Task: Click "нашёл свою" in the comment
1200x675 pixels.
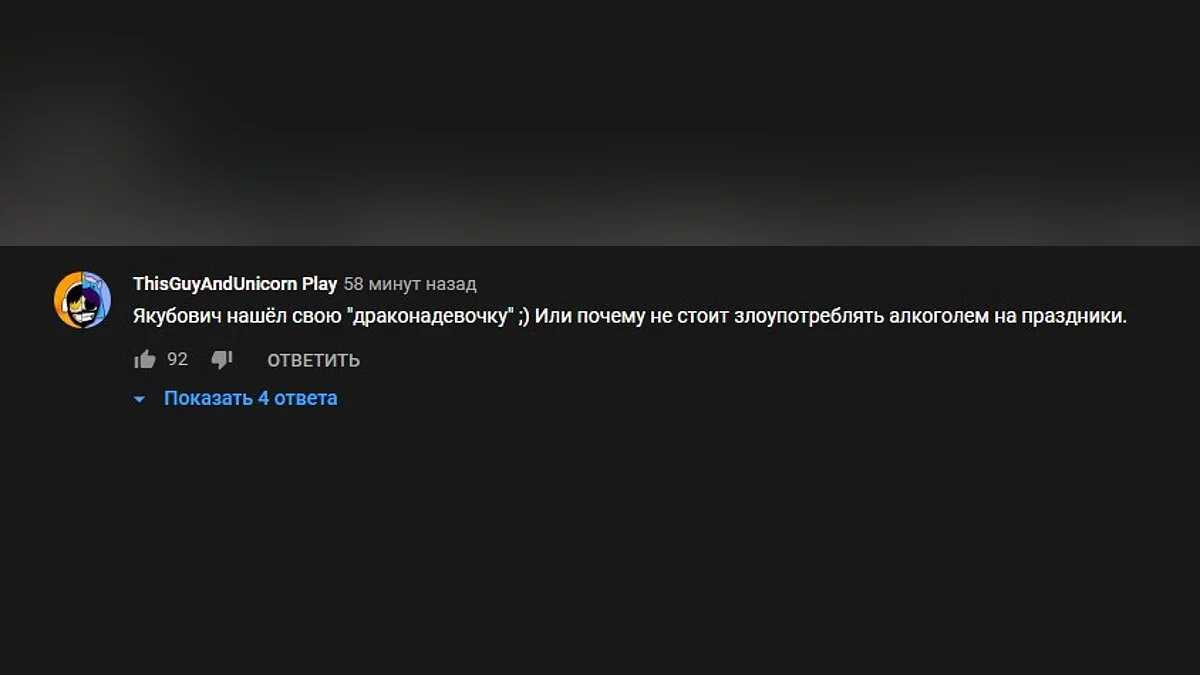Action: pos(273,316)
